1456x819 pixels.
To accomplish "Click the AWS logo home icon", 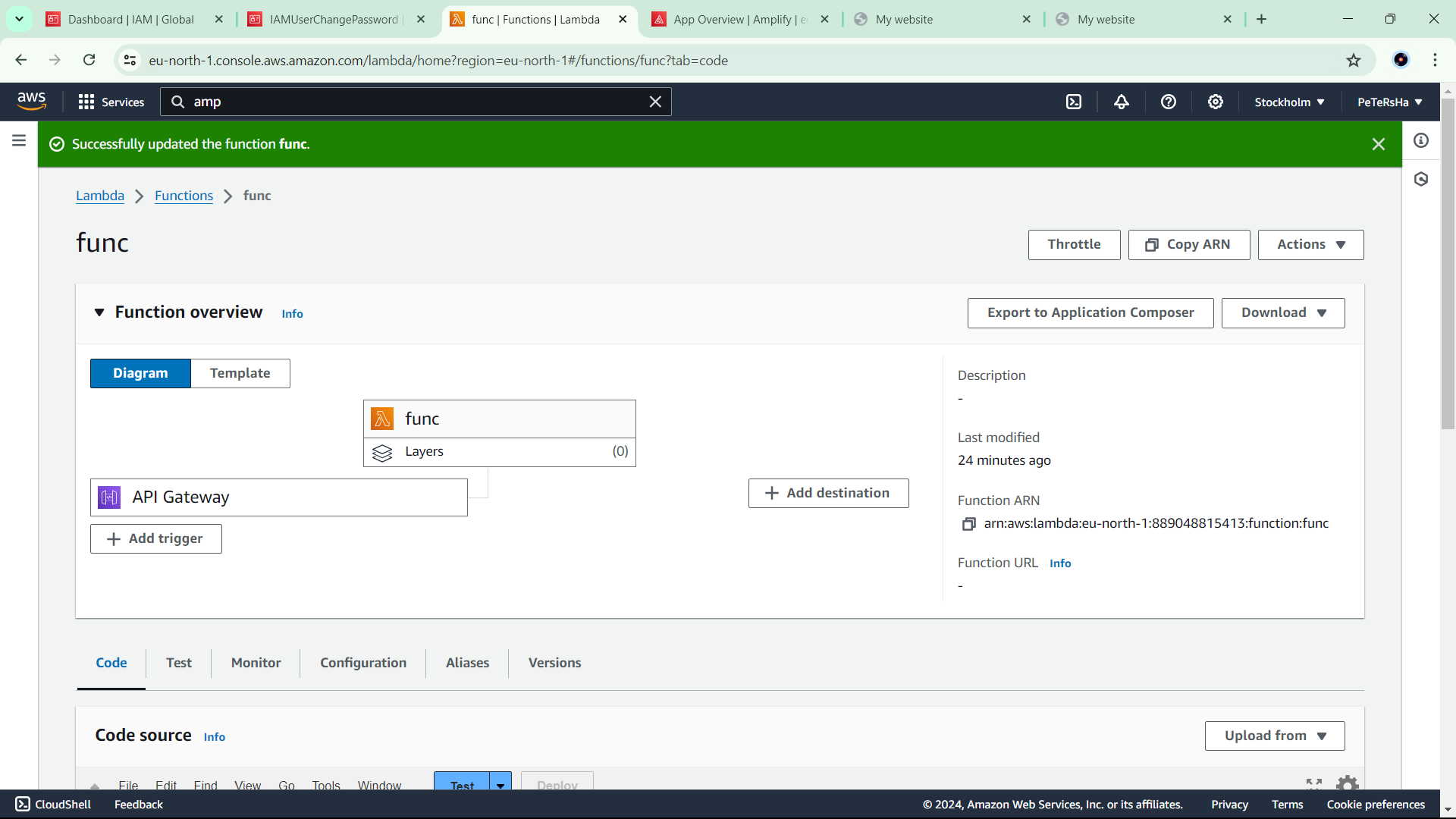I will 32,101.
